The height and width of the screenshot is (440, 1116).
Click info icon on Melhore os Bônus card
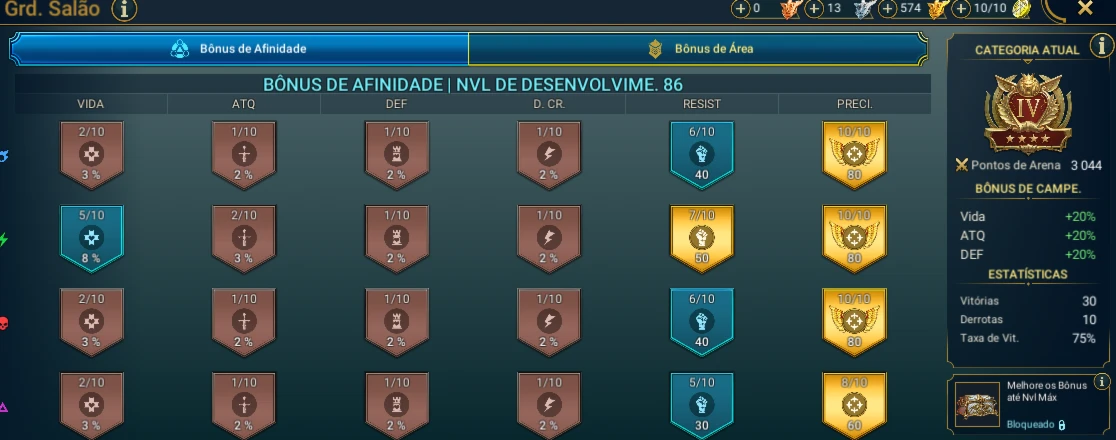(x=1102, y=381)
